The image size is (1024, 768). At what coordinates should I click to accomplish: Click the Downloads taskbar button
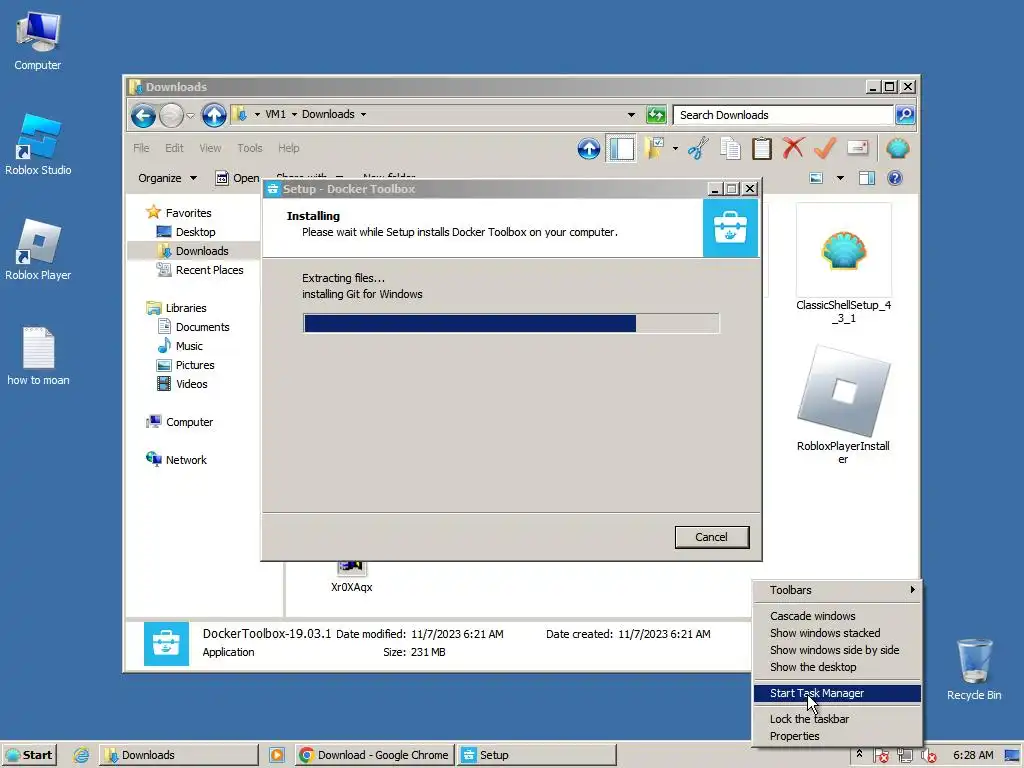pos(178,755)
